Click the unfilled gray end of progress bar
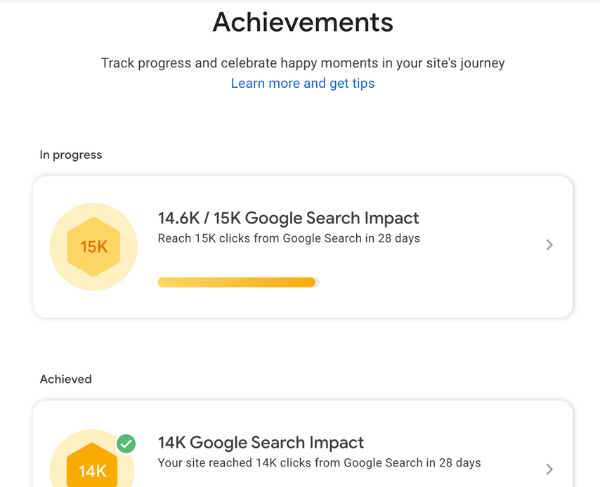This screenshot has width=600, height=487. (x=317, y=283)
